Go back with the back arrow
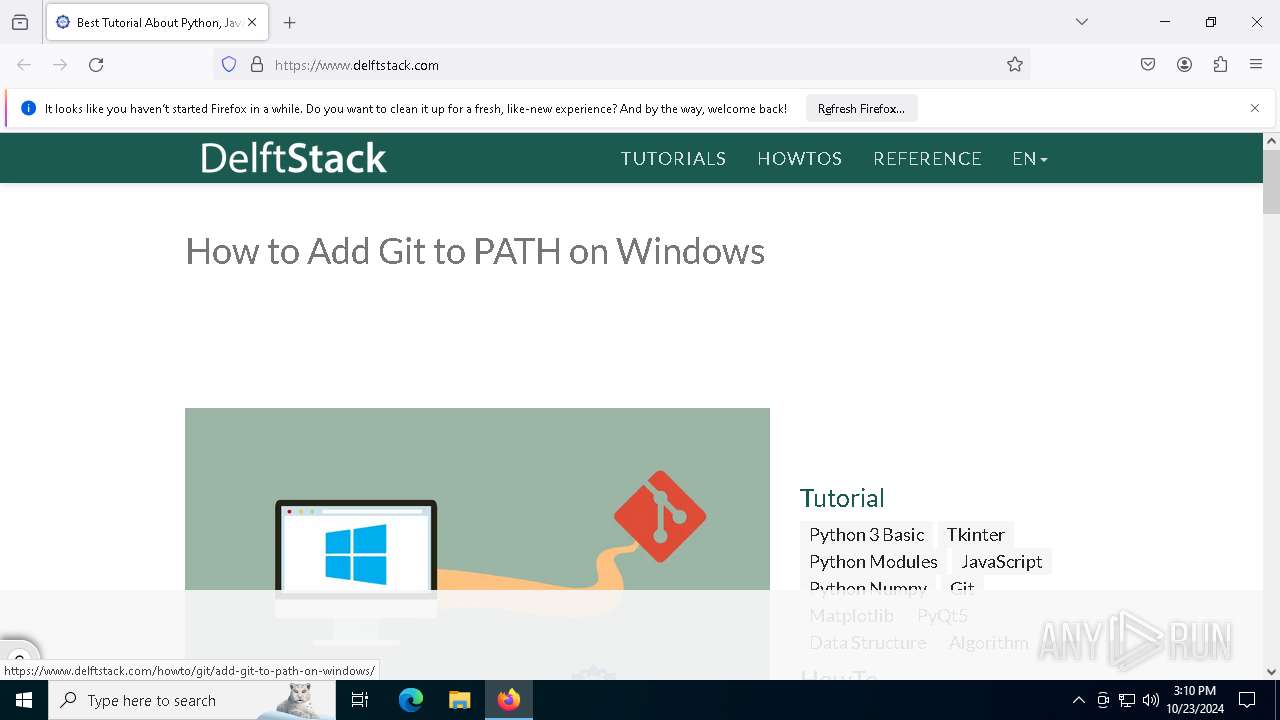 pyautogui.click(x=24, y=65)
